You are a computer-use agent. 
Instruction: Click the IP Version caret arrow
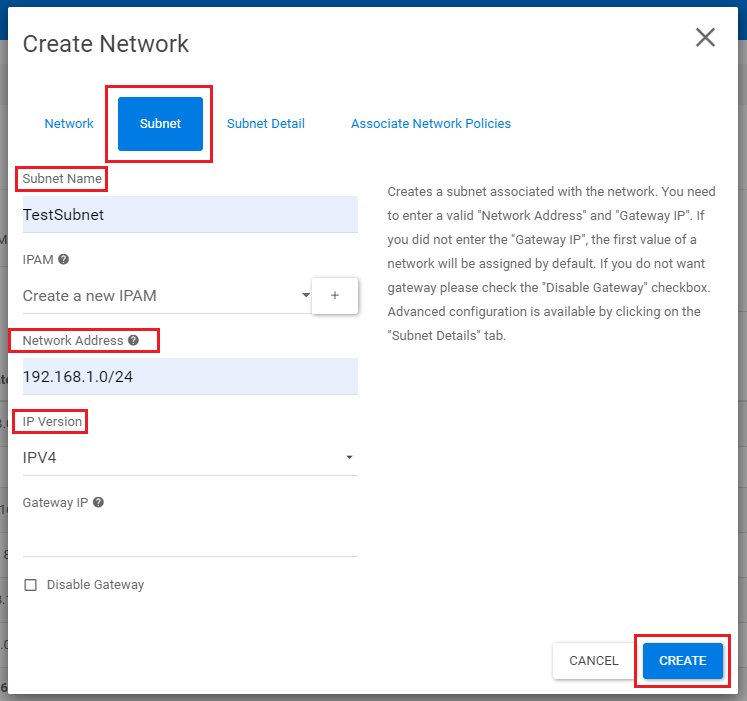tap(349, 458)
